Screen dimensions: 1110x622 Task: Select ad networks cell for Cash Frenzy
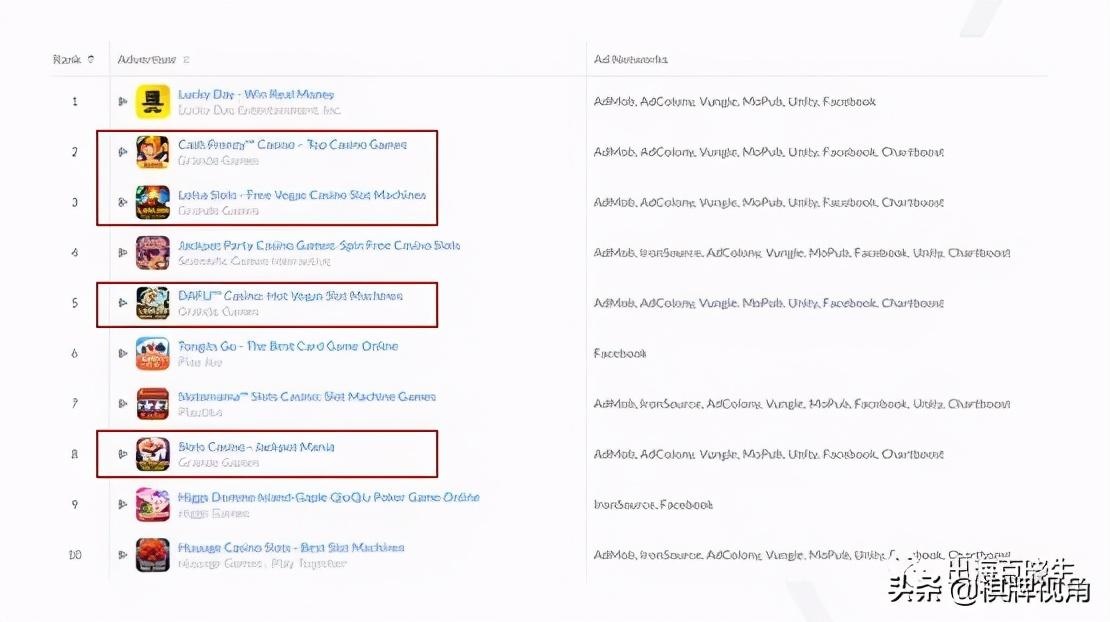(x=768, y=152)
